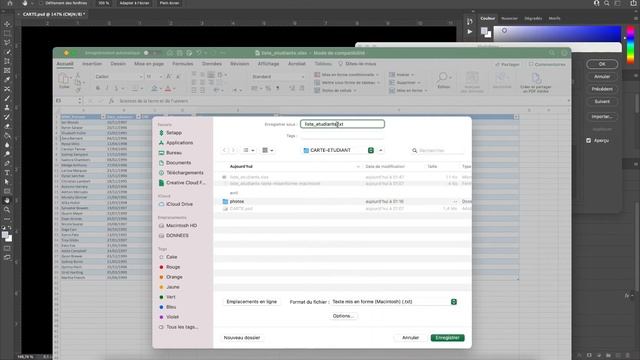
Task: Click the Rechercher field in save dialog
Action: click(x=438, y=151)
